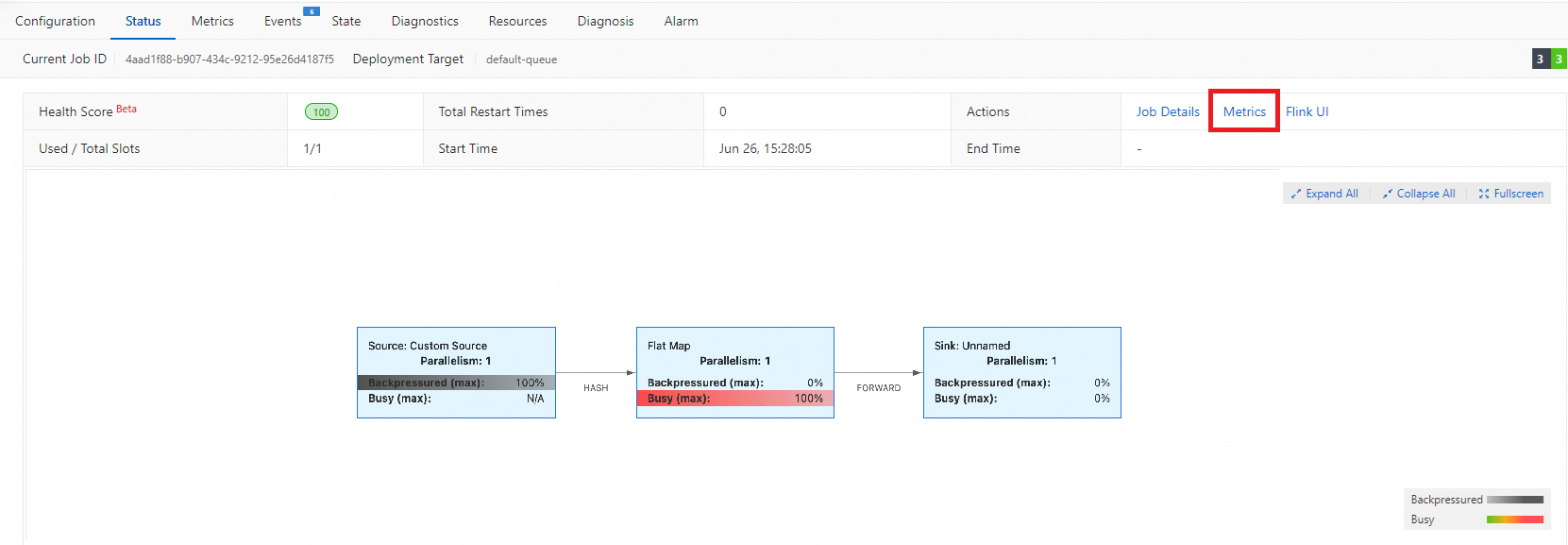The image size is (1568, 545).
Task: Click the Events notification badge
Action: click(312, 11)
